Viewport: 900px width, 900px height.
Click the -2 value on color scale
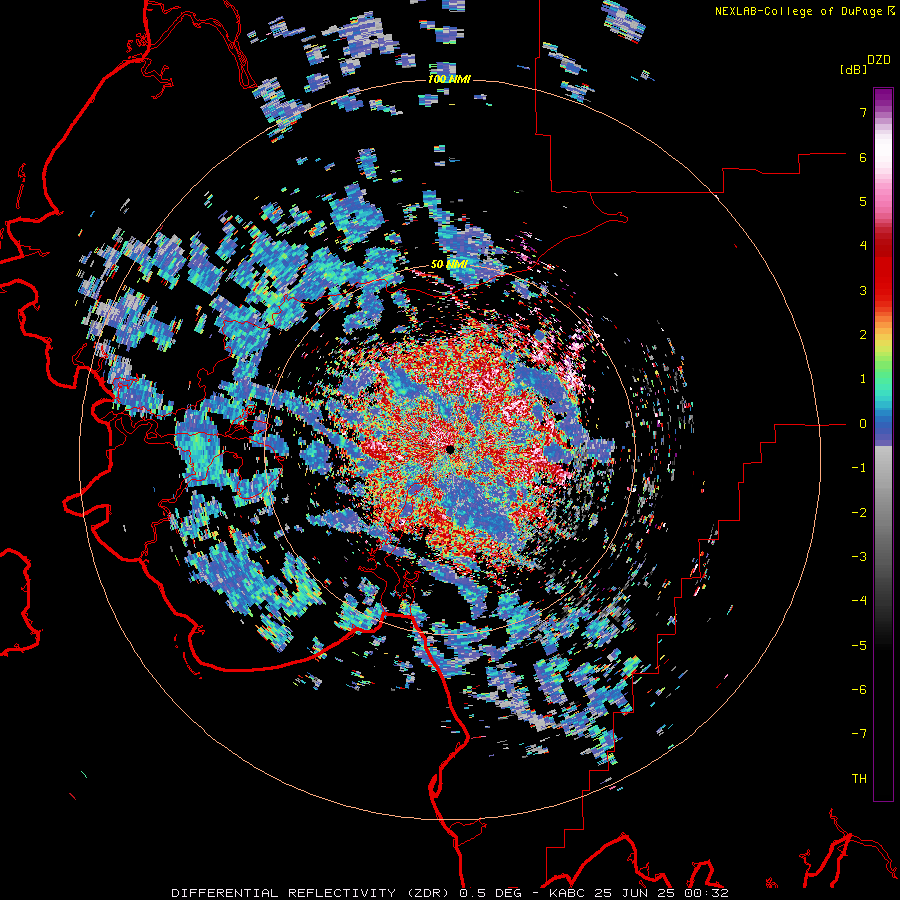(x=859, y=513)
